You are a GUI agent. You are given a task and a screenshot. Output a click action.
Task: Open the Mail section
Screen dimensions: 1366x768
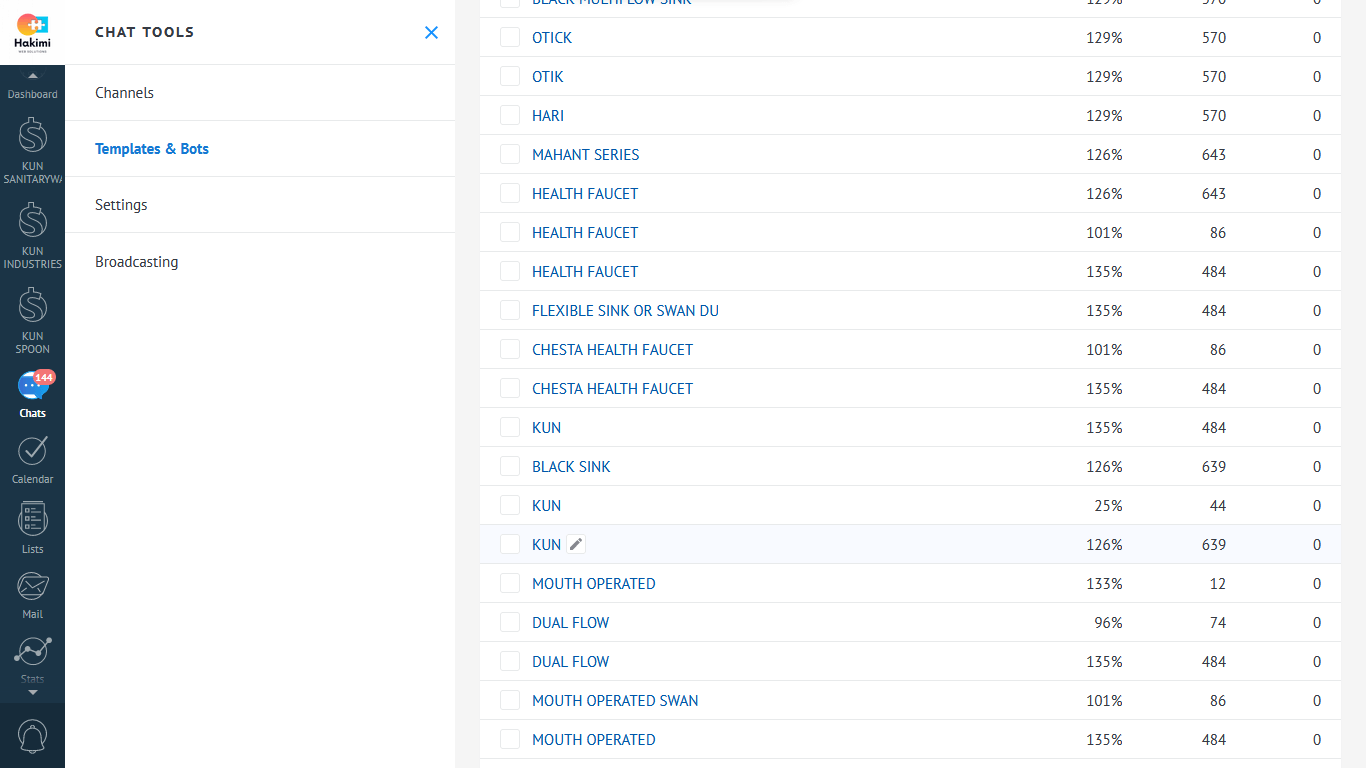click(32, 596)
